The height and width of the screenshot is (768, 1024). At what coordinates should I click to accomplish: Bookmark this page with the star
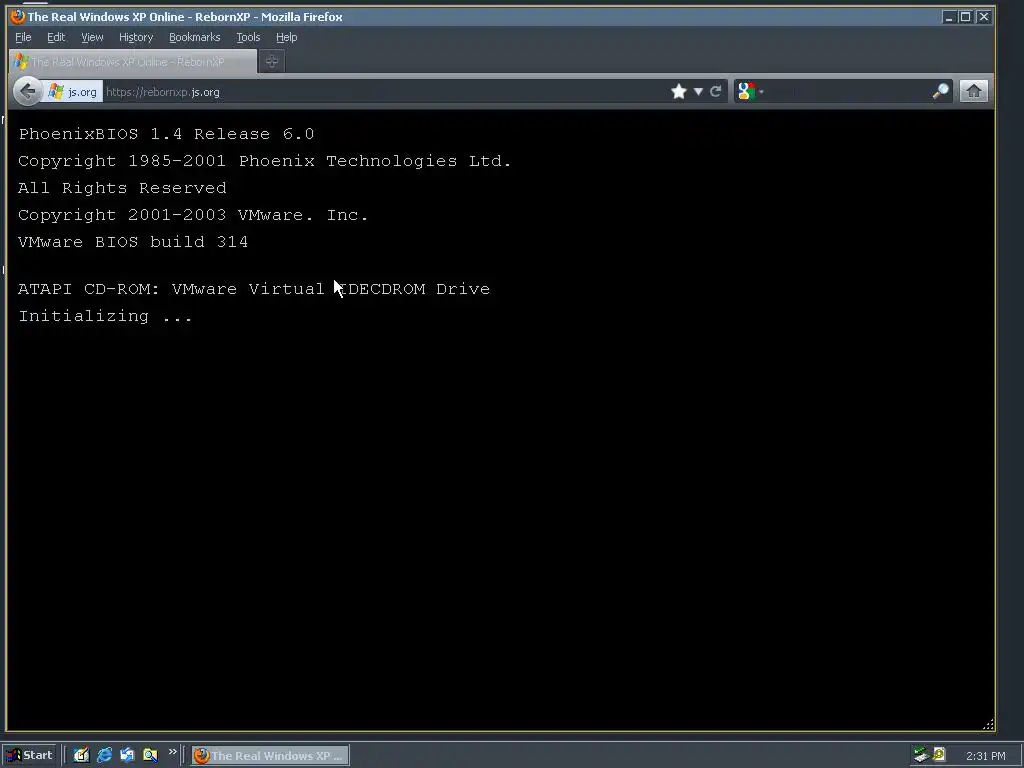679,91
